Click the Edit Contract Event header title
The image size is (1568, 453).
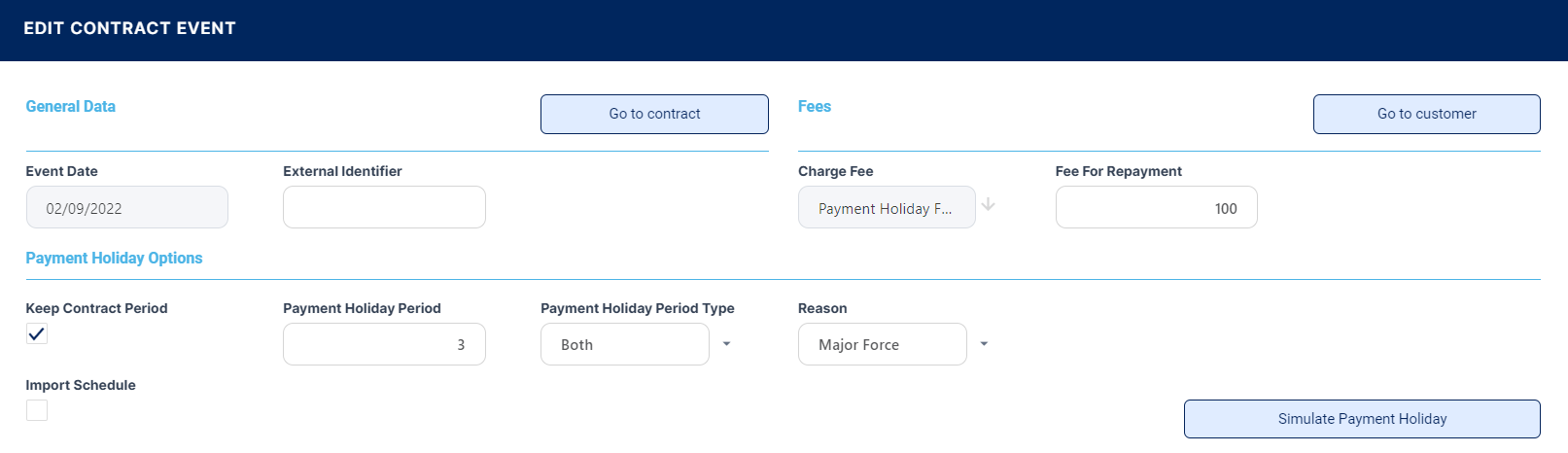tap(129, 29)
